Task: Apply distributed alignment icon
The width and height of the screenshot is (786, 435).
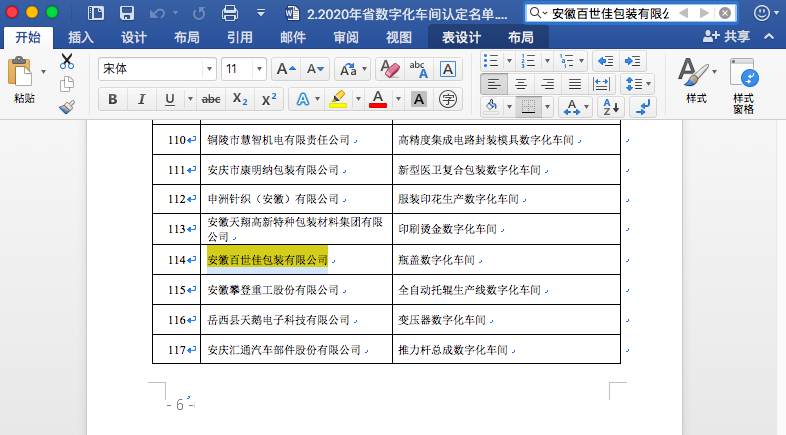Action: tap(601, 84)
